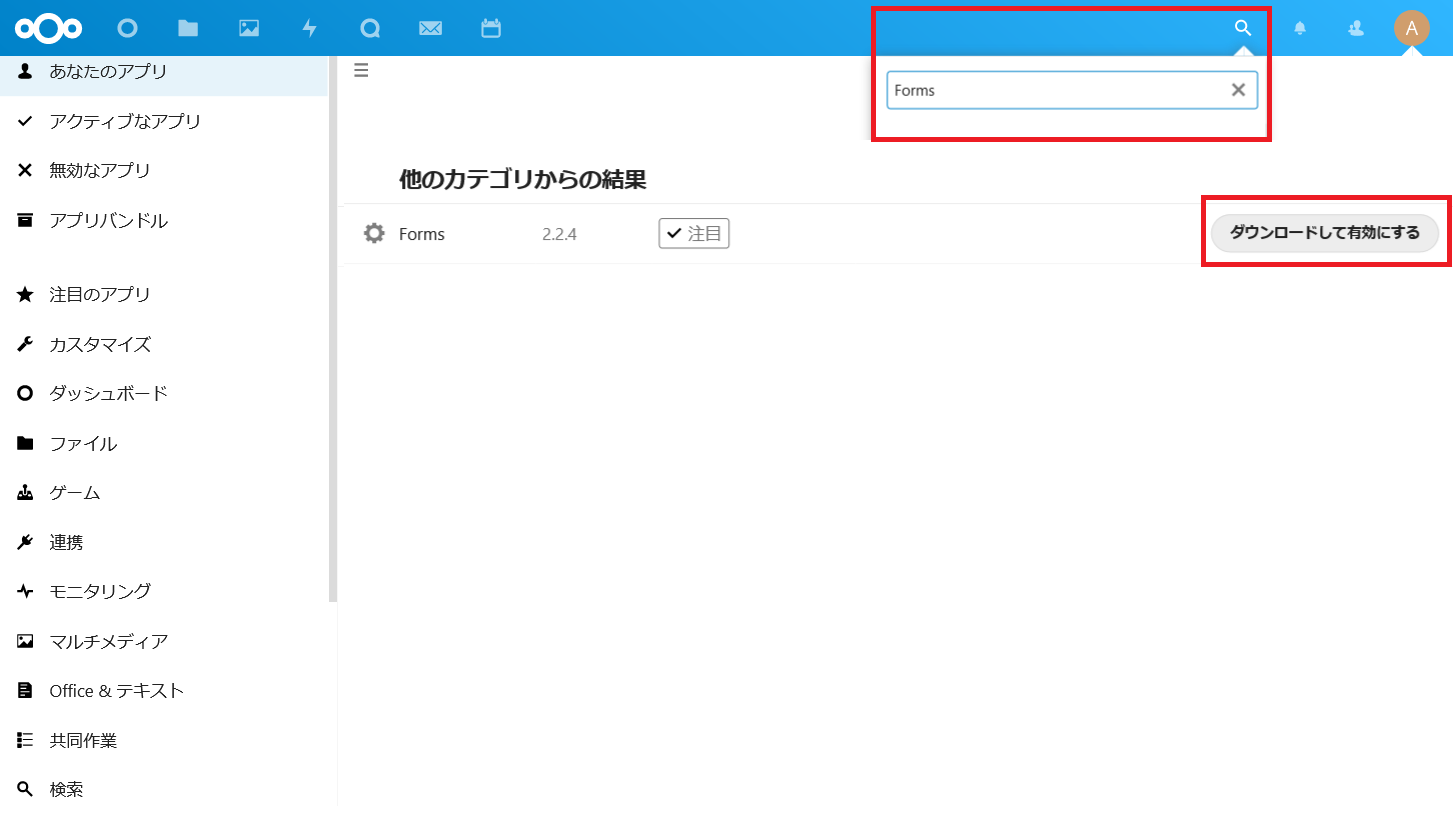Screen dimensions: 1453x816
Task: Open あなたのアプリ category
Action: pyautogui.click(x=164, y=72)
